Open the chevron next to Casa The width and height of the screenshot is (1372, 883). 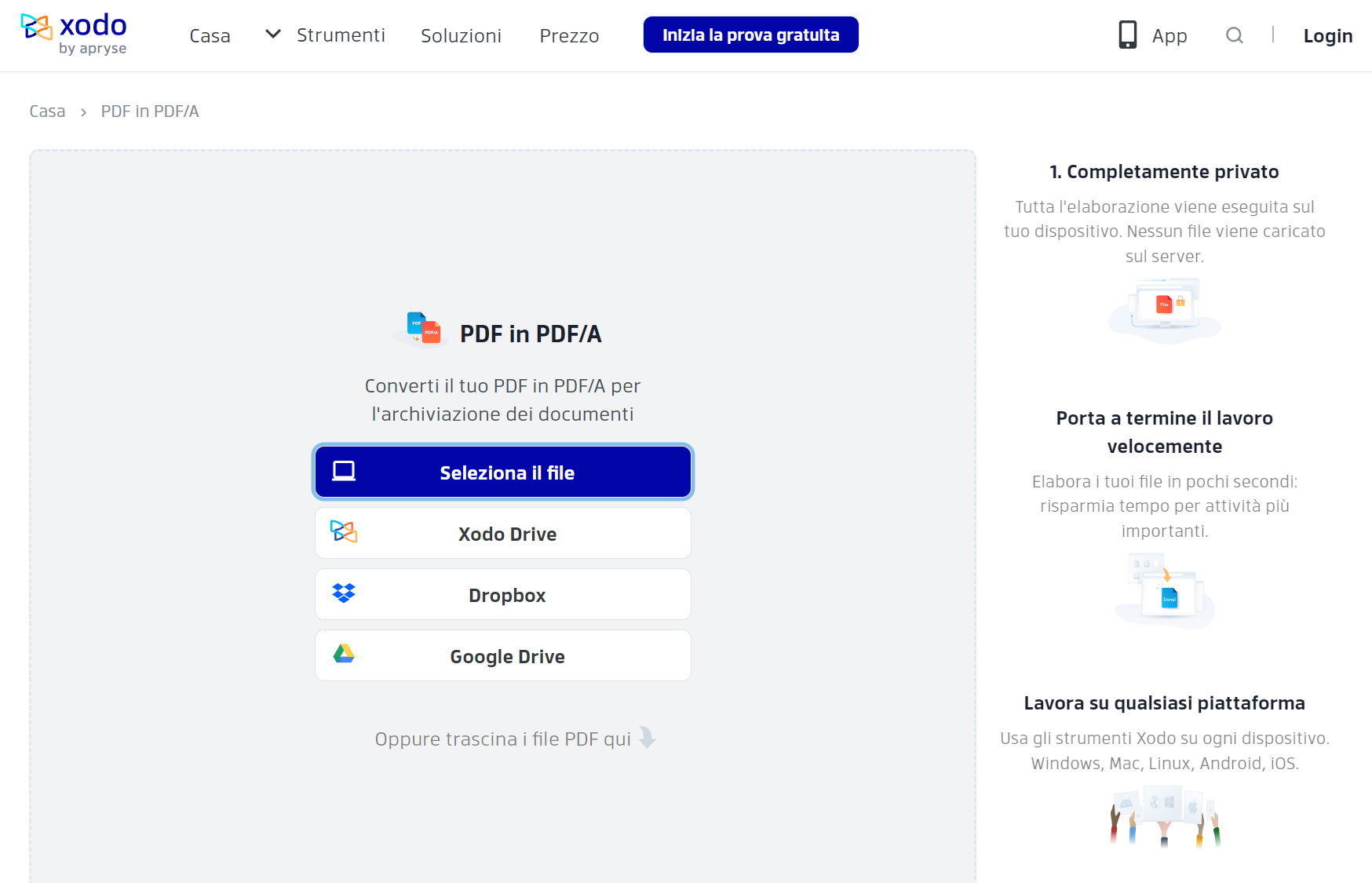point(272,35)
